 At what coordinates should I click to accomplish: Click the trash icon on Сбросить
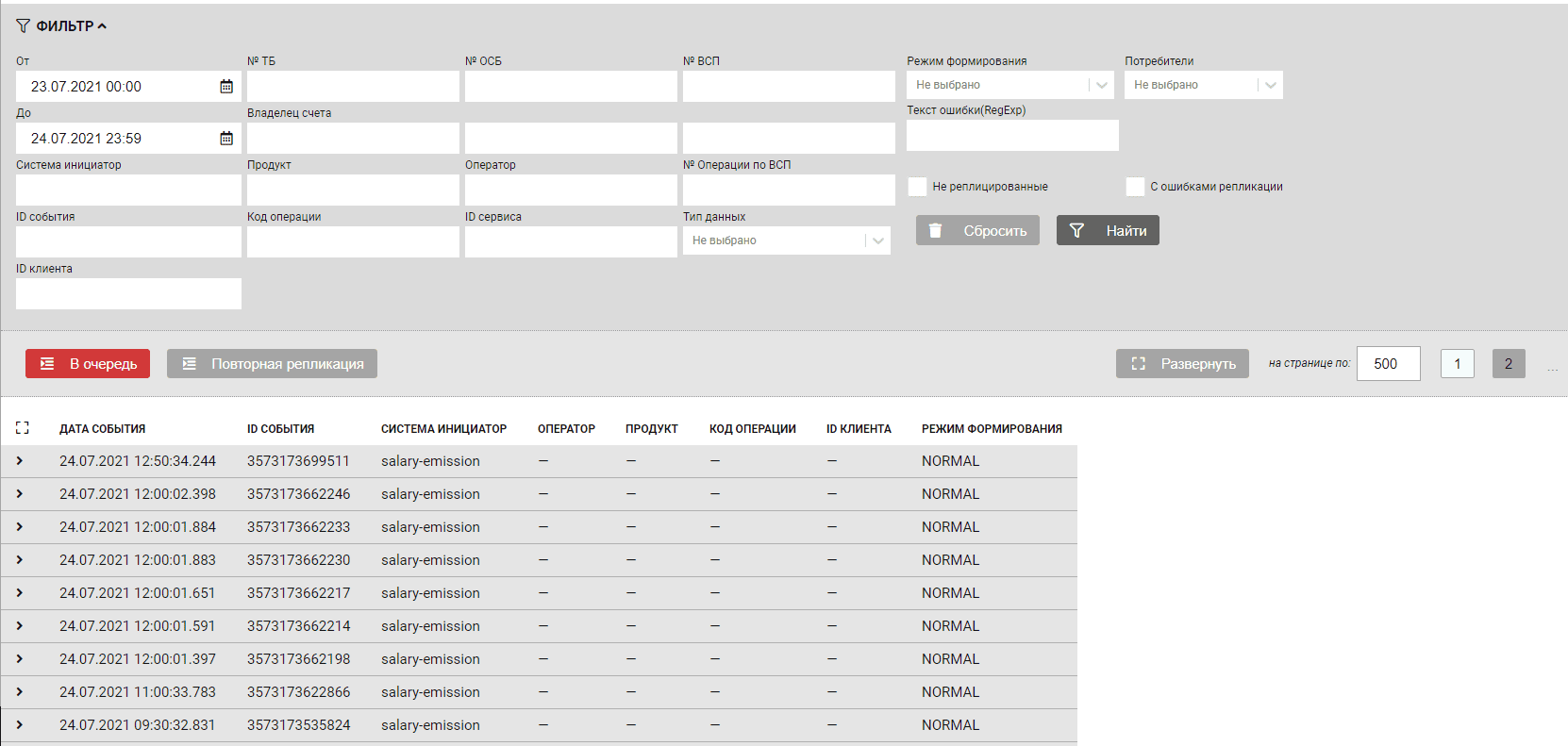[935, 231]
